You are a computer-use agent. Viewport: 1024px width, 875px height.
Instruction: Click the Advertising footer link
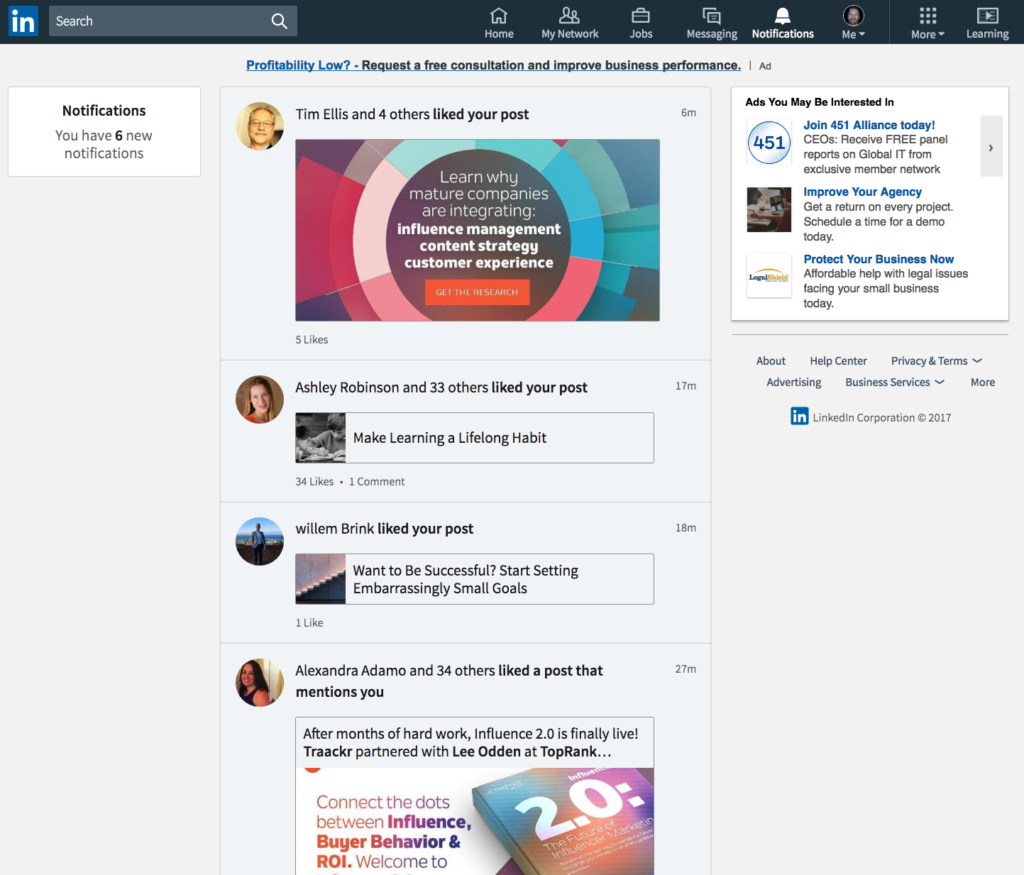pos(793,382)
